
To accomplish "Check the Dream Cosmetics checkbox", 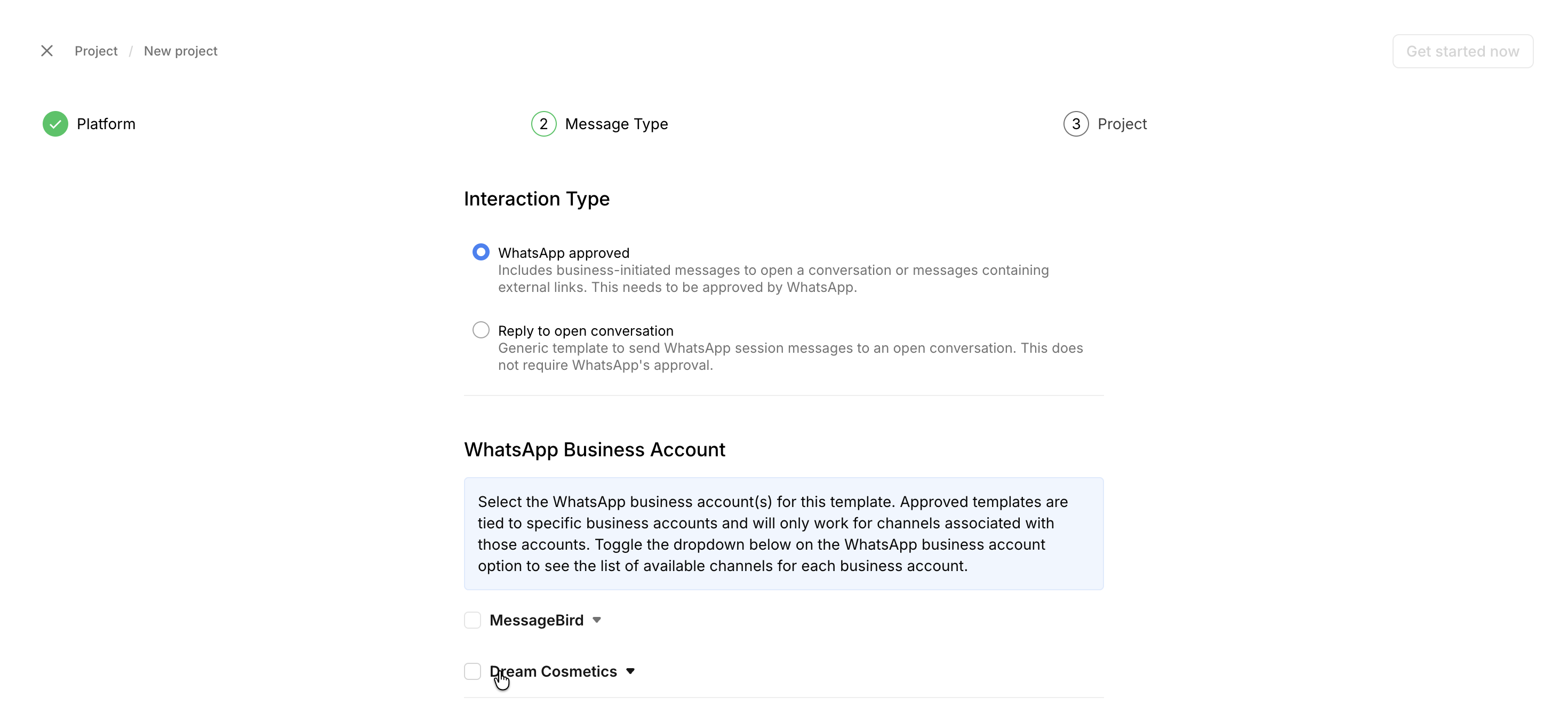I will pos(473,671).
